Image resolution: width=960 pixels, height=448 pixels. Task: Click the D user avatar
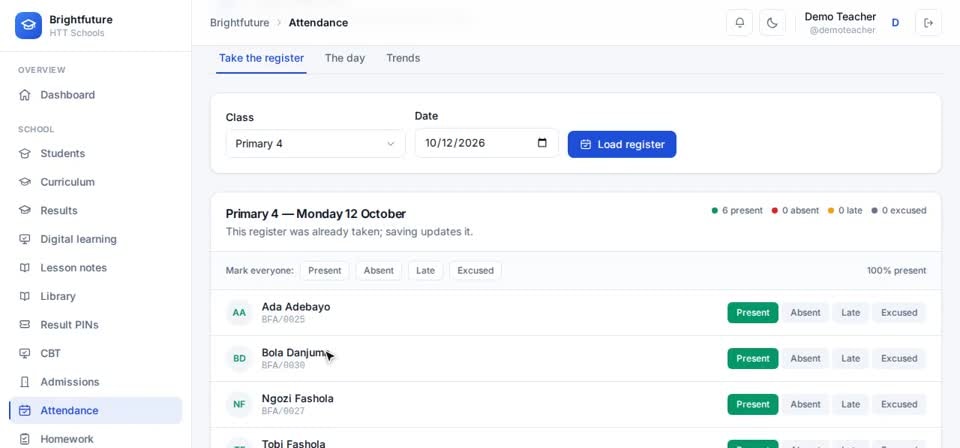point(895,23)
